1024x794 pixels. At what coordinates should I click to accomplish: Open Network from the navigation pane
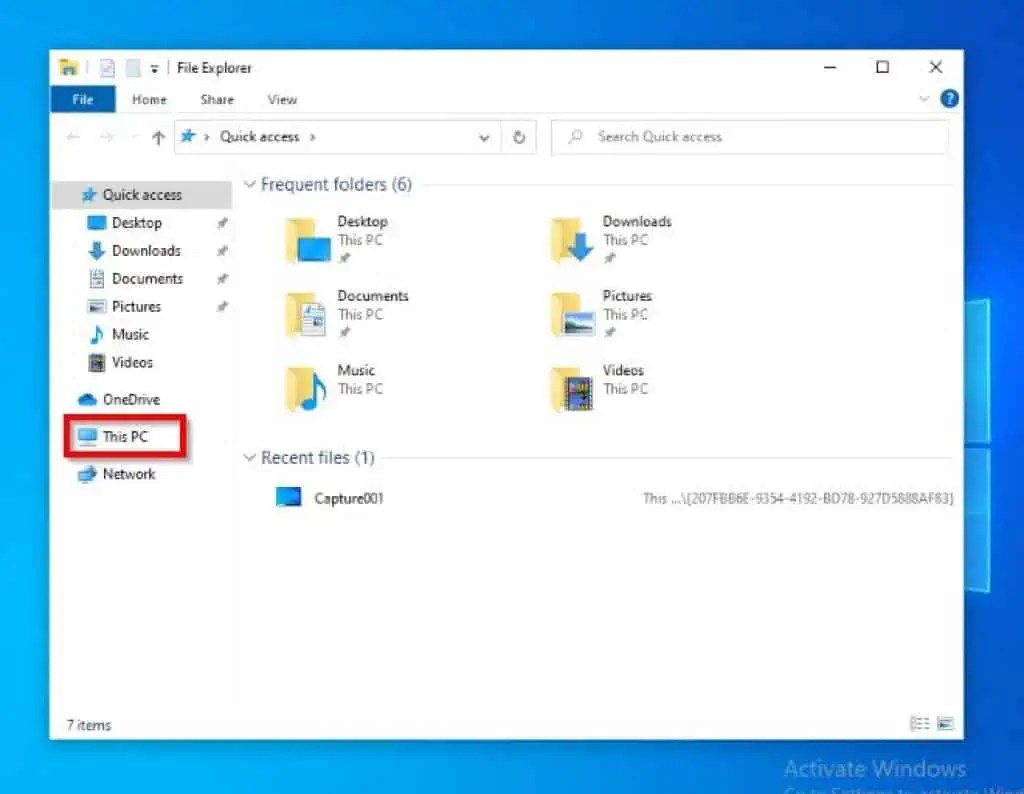127,473
